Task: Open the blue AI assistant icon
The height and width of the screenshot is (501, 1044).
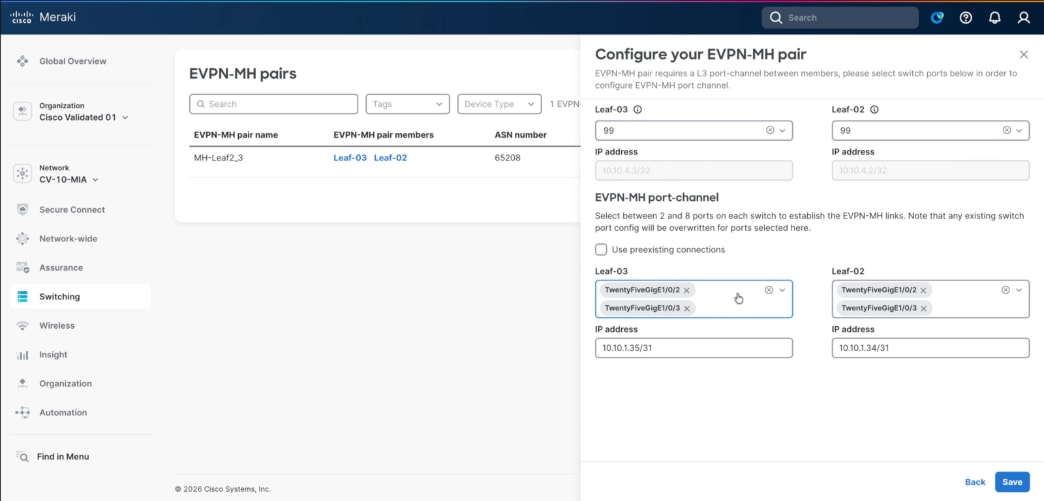Action: click(x=937, y=18)
